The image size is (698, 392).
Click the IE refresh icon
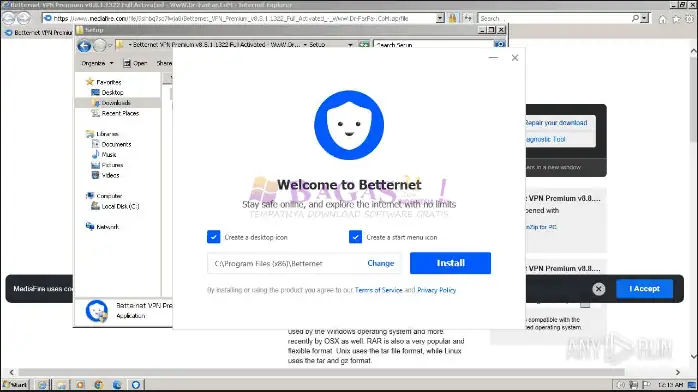tap(467, 18)
